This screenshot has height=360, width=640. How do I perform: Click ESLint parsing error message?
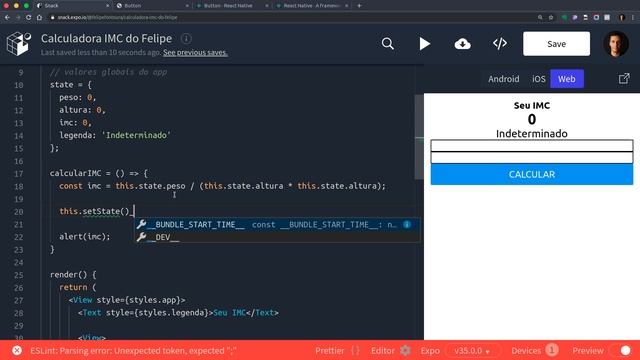[x=133, y=351]
